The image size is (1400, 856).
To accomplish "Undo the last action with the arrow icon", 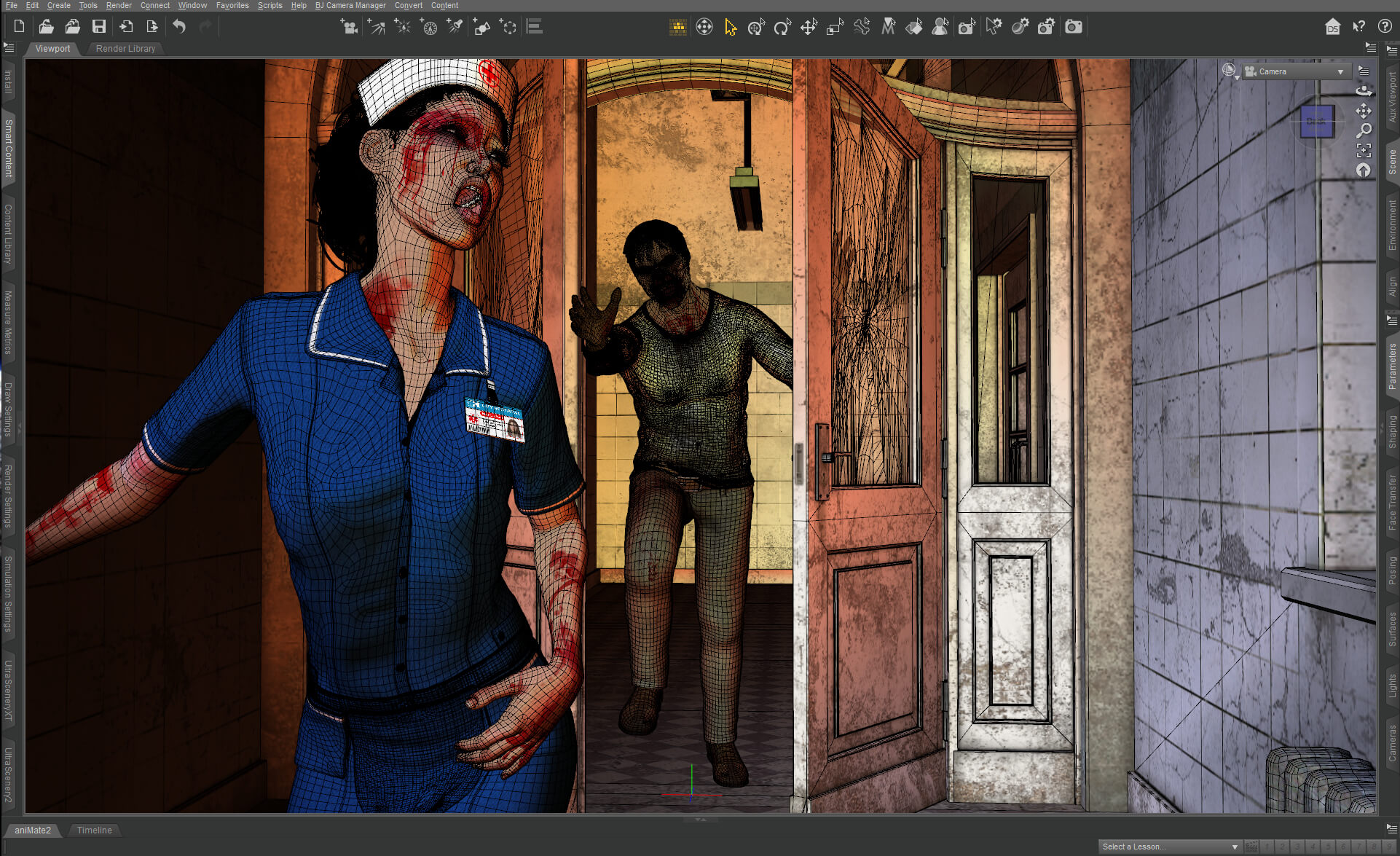I will [x=179, y=27].
